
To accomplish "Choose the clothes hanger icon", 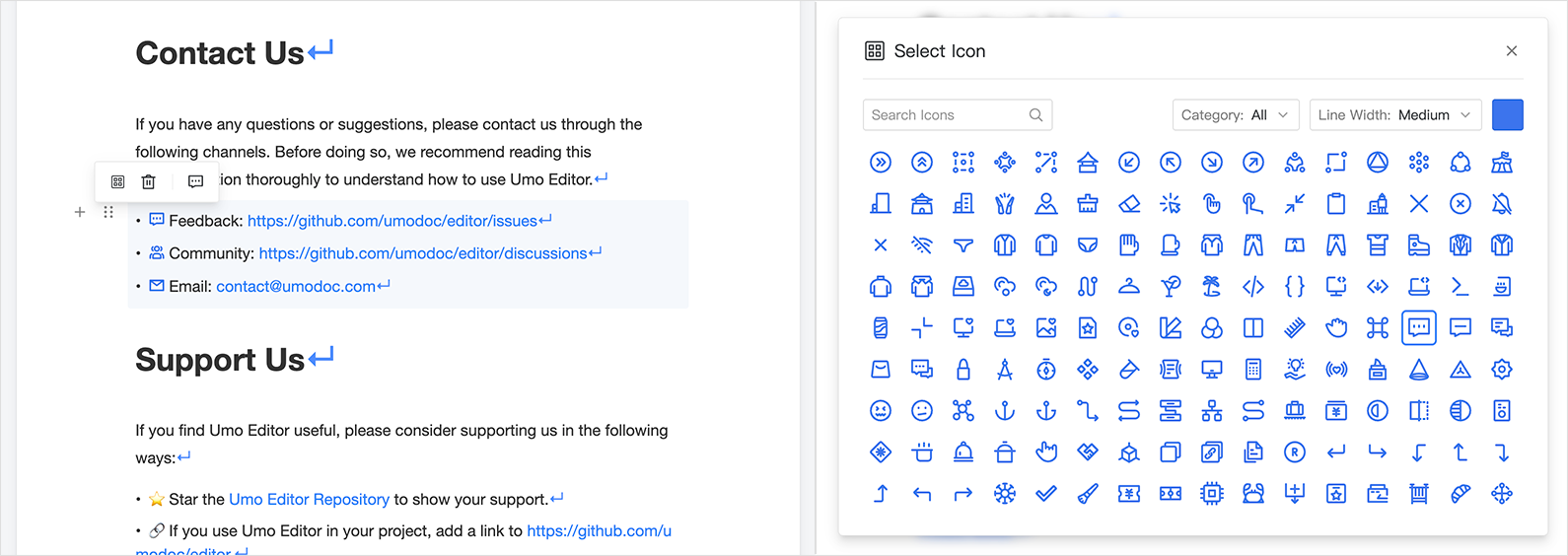I will click(1129, 287).
